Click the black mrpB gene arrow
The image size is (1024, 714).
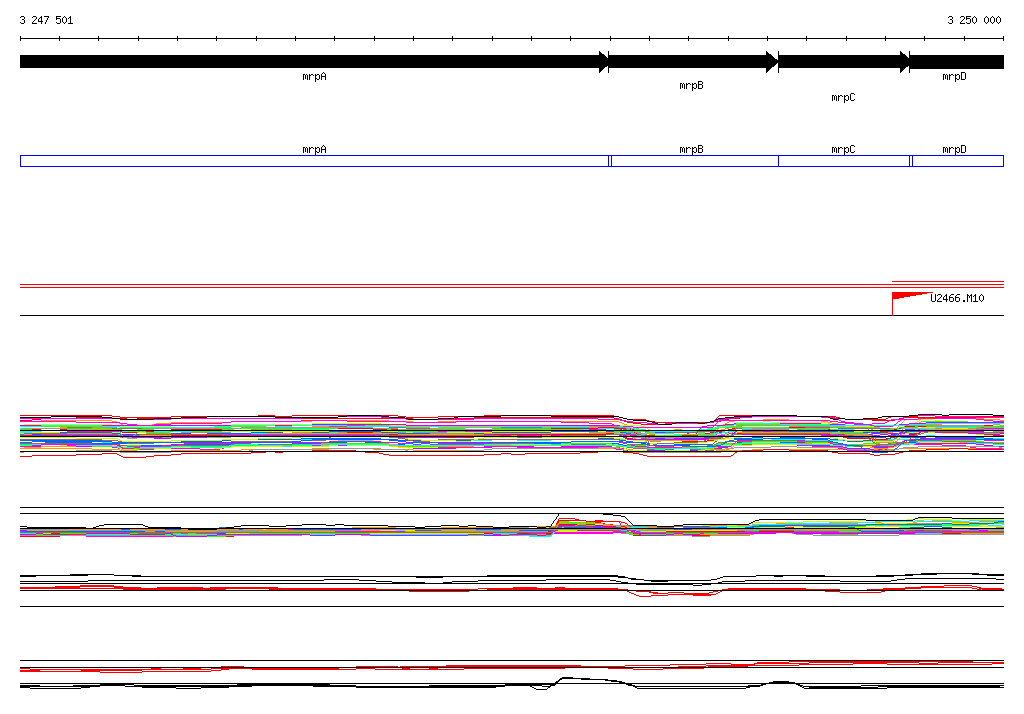[x=694, y=62]
